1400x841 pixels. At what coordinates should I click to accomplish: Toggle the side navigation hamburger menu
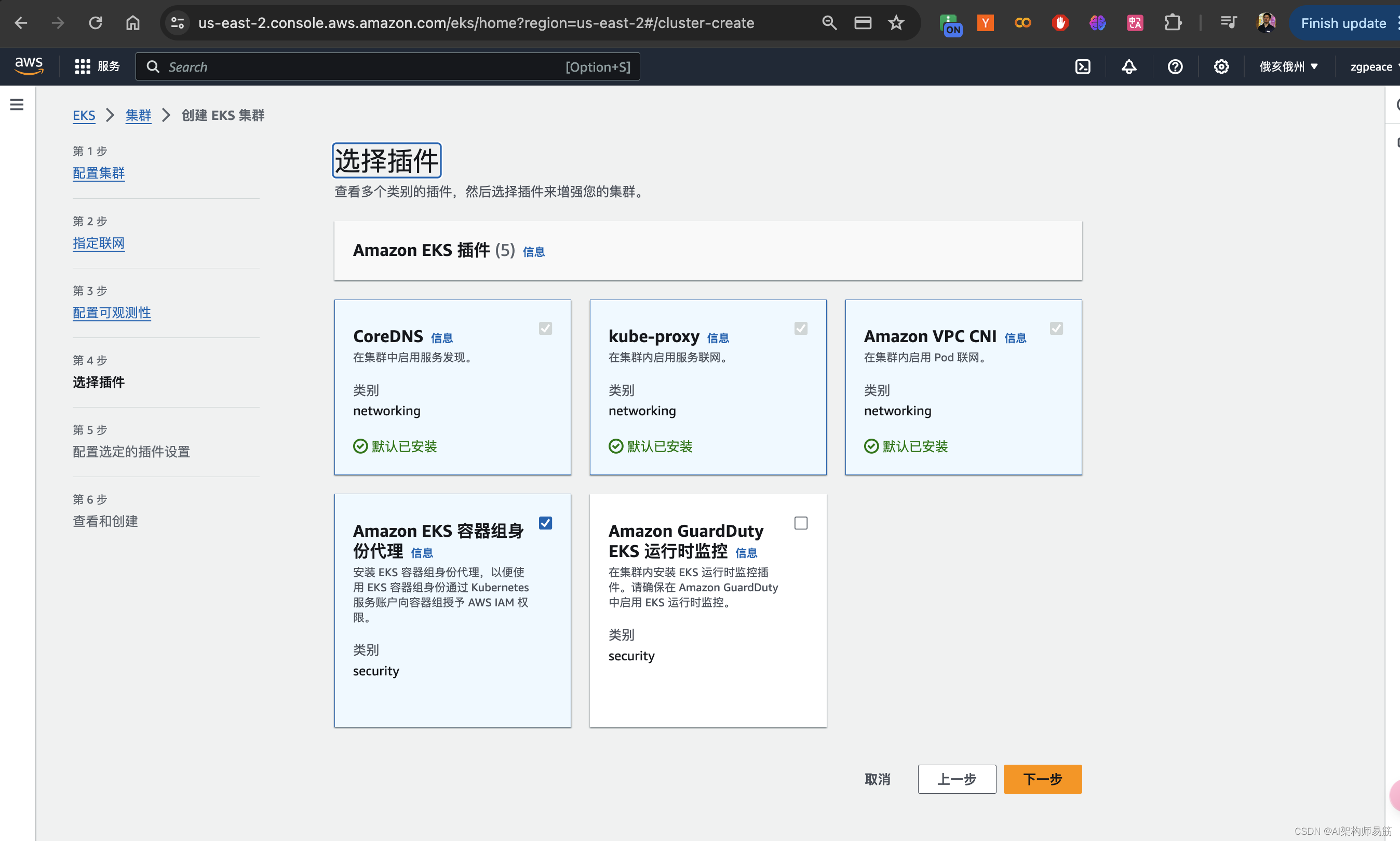tap(17, 104)
